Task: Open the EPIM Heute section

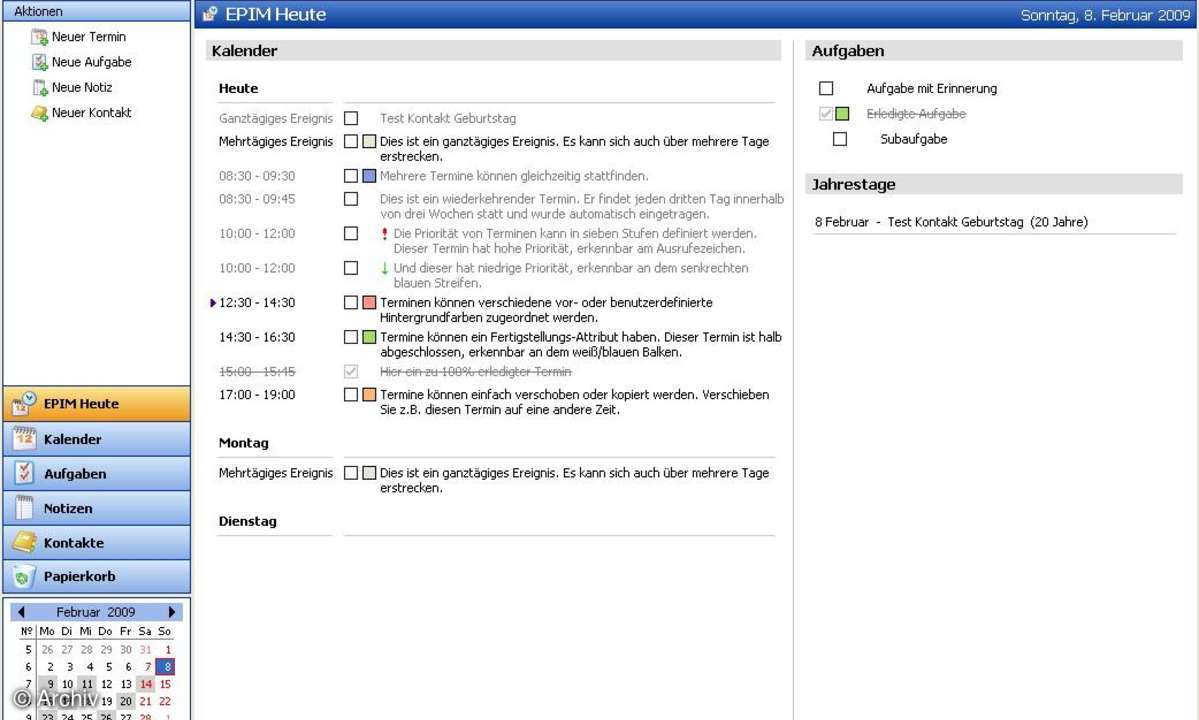Action: tap(96, 404)
